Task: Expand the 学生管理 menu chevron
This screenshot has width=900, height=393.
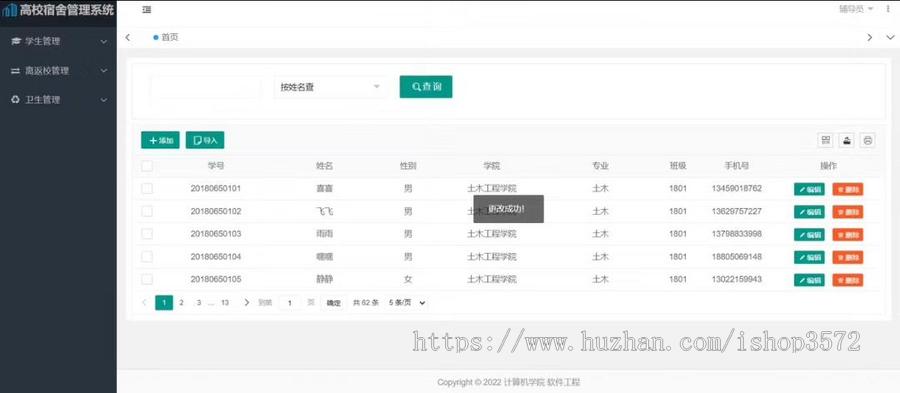Action: [103, 41]
